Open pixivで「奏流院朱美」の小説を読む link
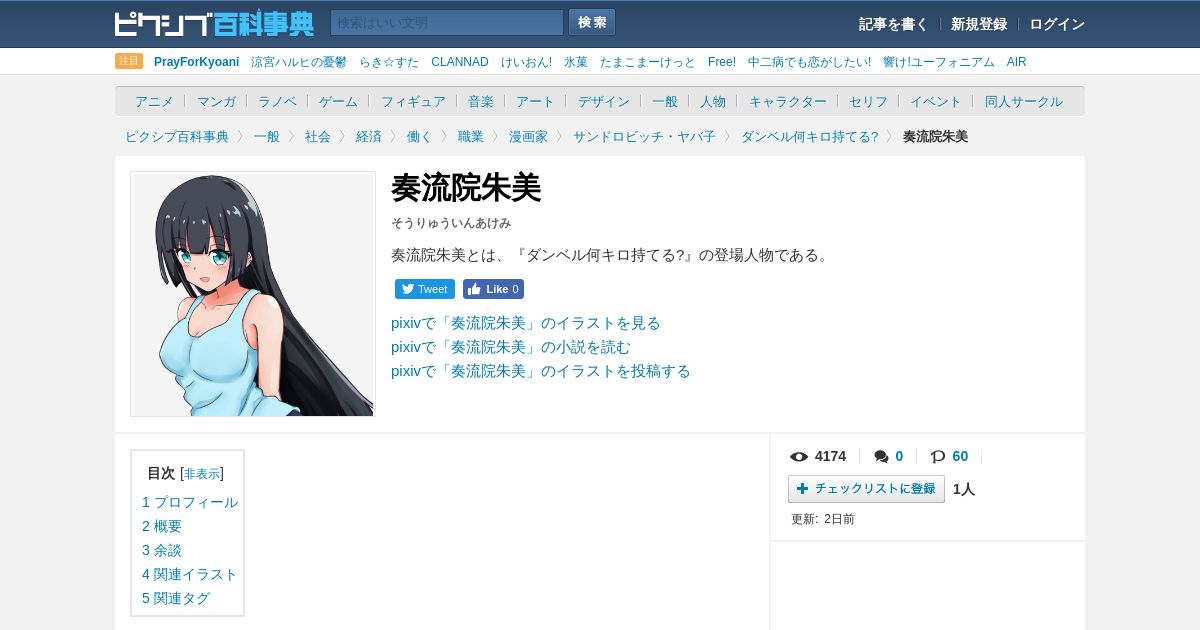This screenshot has width=1200, height=630. pos(511,347)
